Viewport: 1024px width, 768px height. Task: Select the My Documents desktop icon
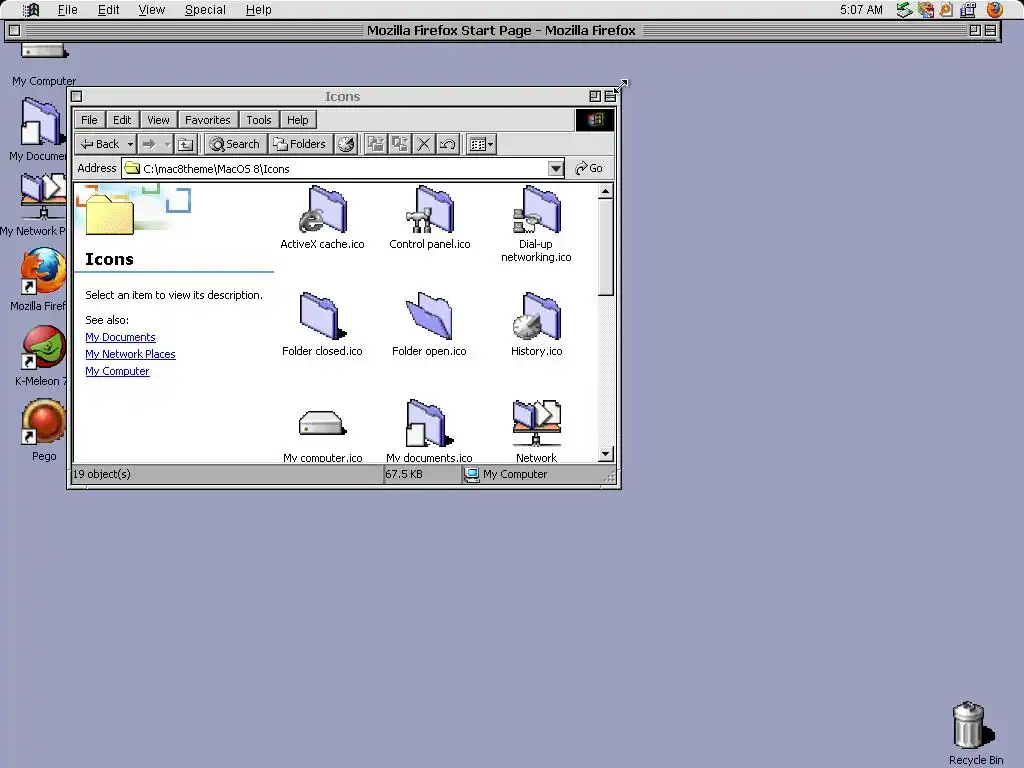point(43,121)
